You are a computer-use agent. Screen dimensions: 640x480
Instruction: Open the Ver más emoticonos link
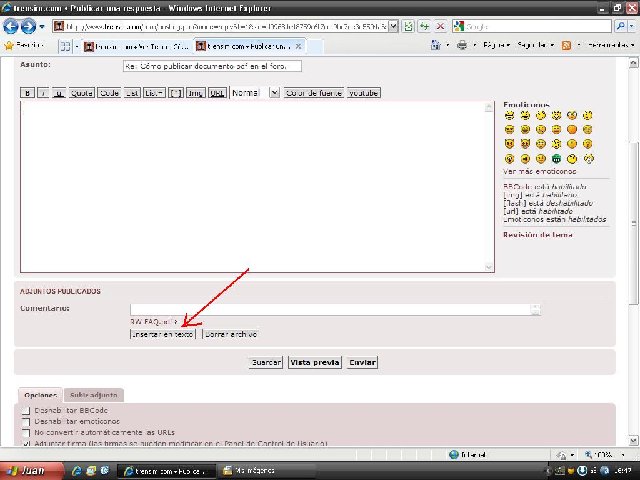point(539,171)
